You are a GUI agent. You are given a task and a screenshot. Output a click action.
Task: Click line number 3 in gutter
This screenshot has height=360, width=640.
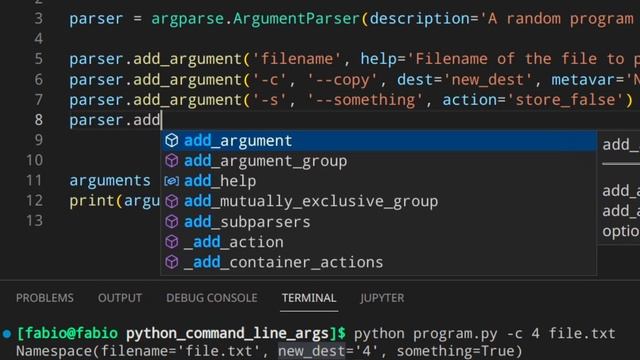38,19
